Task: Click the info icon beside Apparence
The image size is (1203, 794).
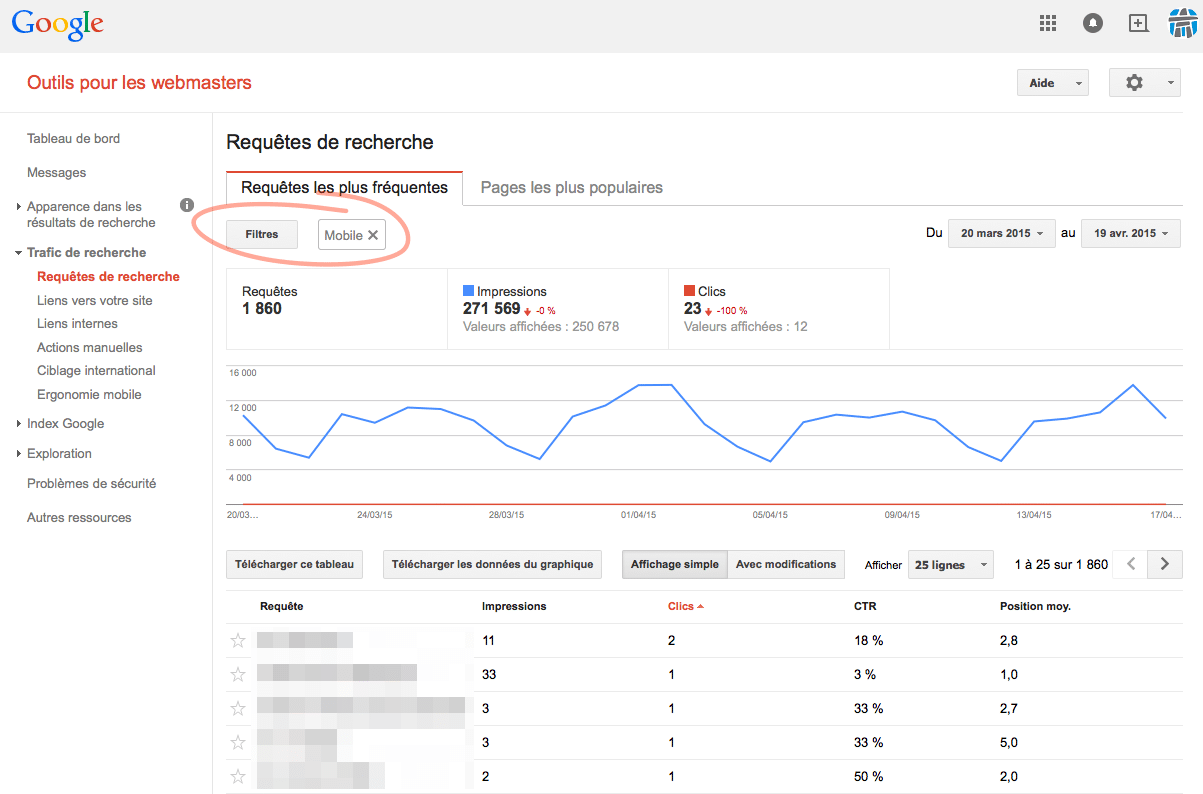Action: 186,206
